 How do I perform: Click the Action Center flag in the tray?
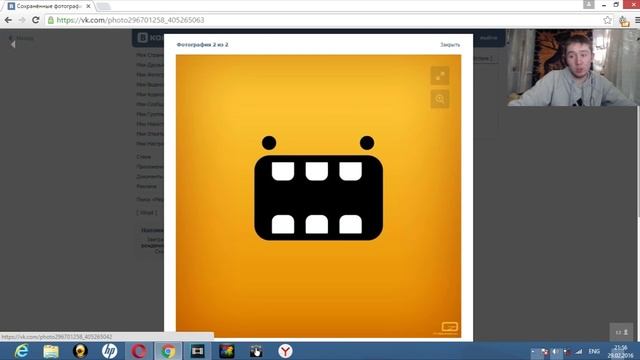pos(544,351)
